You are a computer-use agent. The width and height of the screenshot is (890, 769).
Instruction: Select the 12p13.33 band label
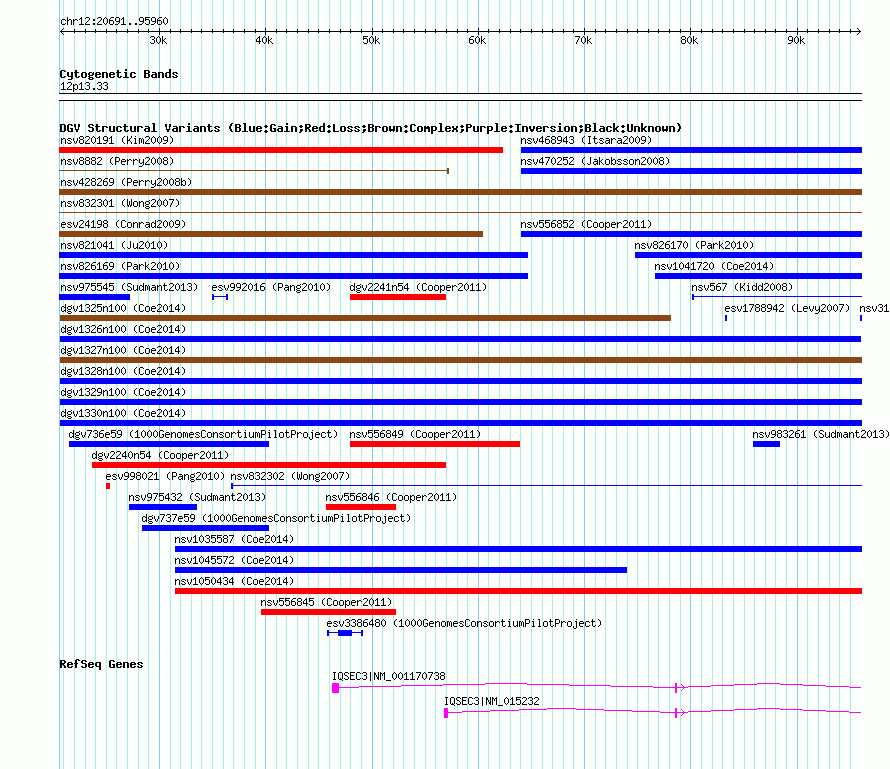point(84,86)
